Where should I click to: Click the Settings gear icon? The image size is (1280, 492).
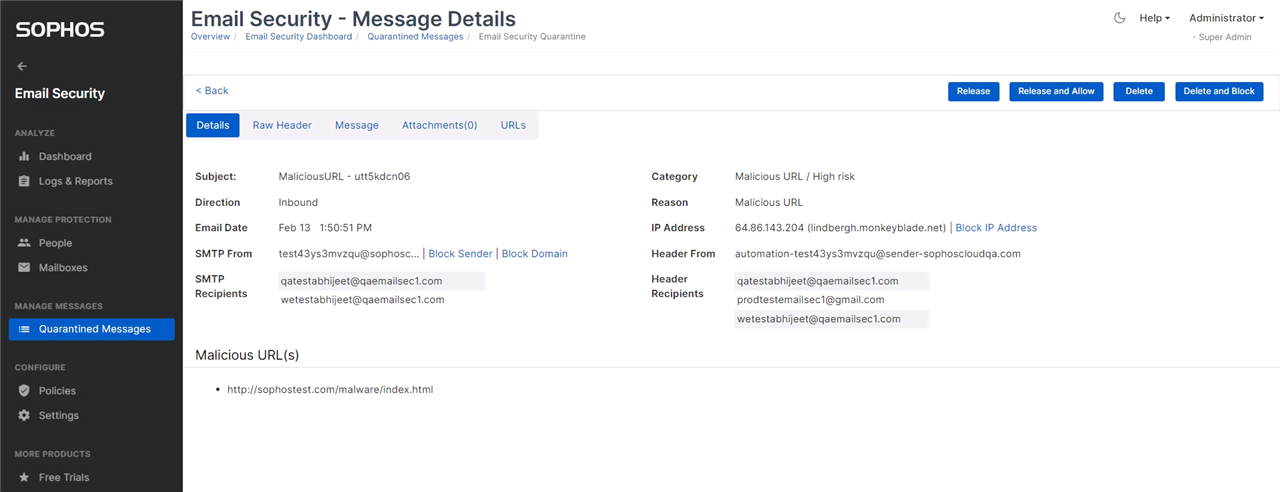pos(24,415)
